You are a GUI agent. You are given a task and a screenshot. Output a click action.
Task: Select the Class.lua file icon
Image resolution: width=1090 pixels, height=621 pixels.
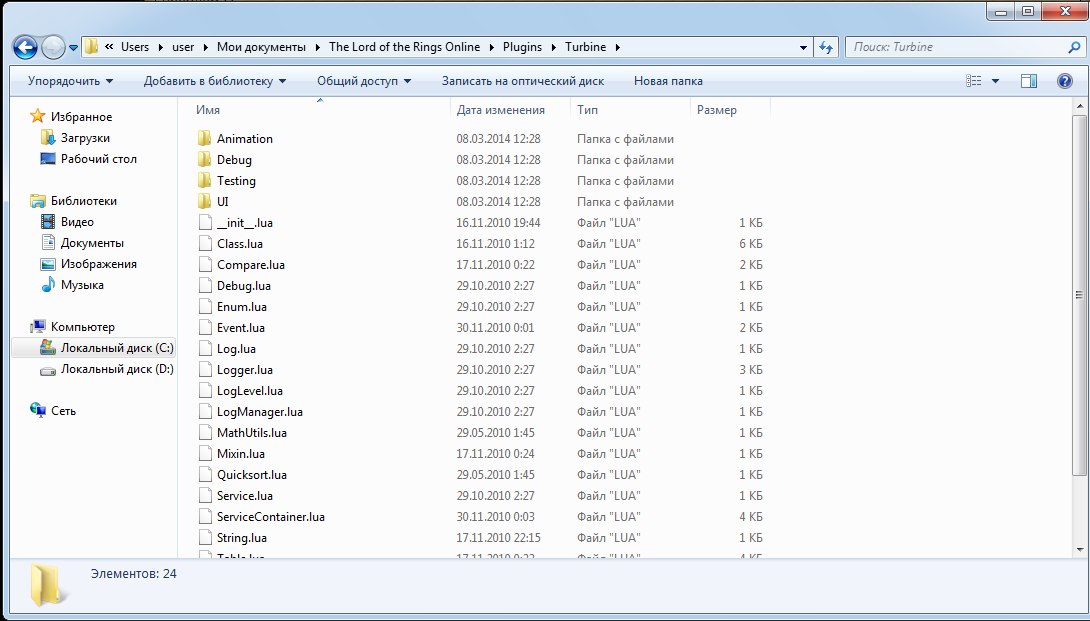coord(204,244)
